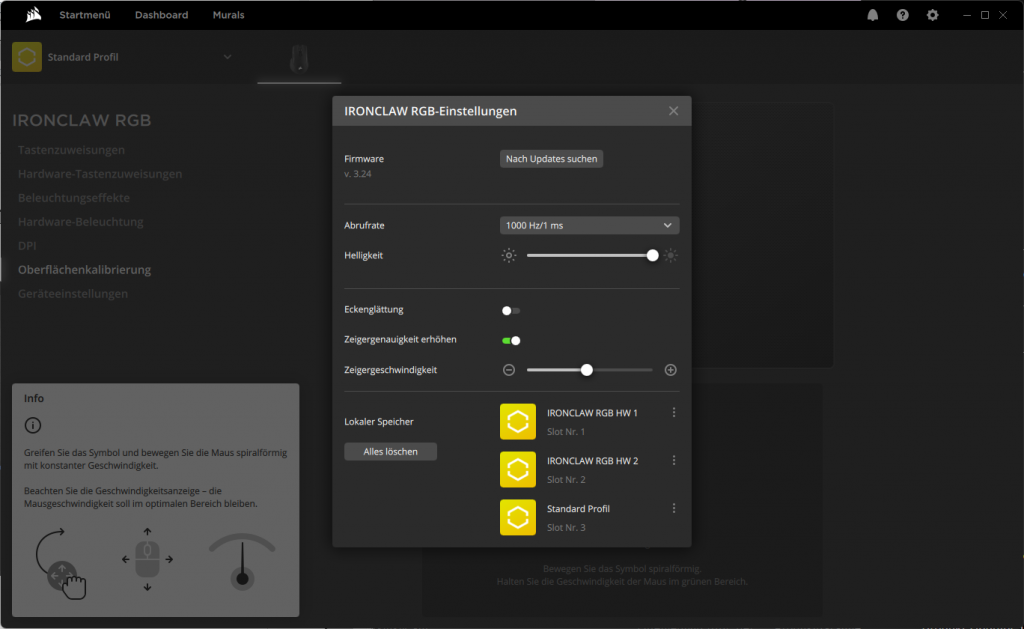Click the IRONCLAW RGB HW 2 profile icon

(518, 469)
